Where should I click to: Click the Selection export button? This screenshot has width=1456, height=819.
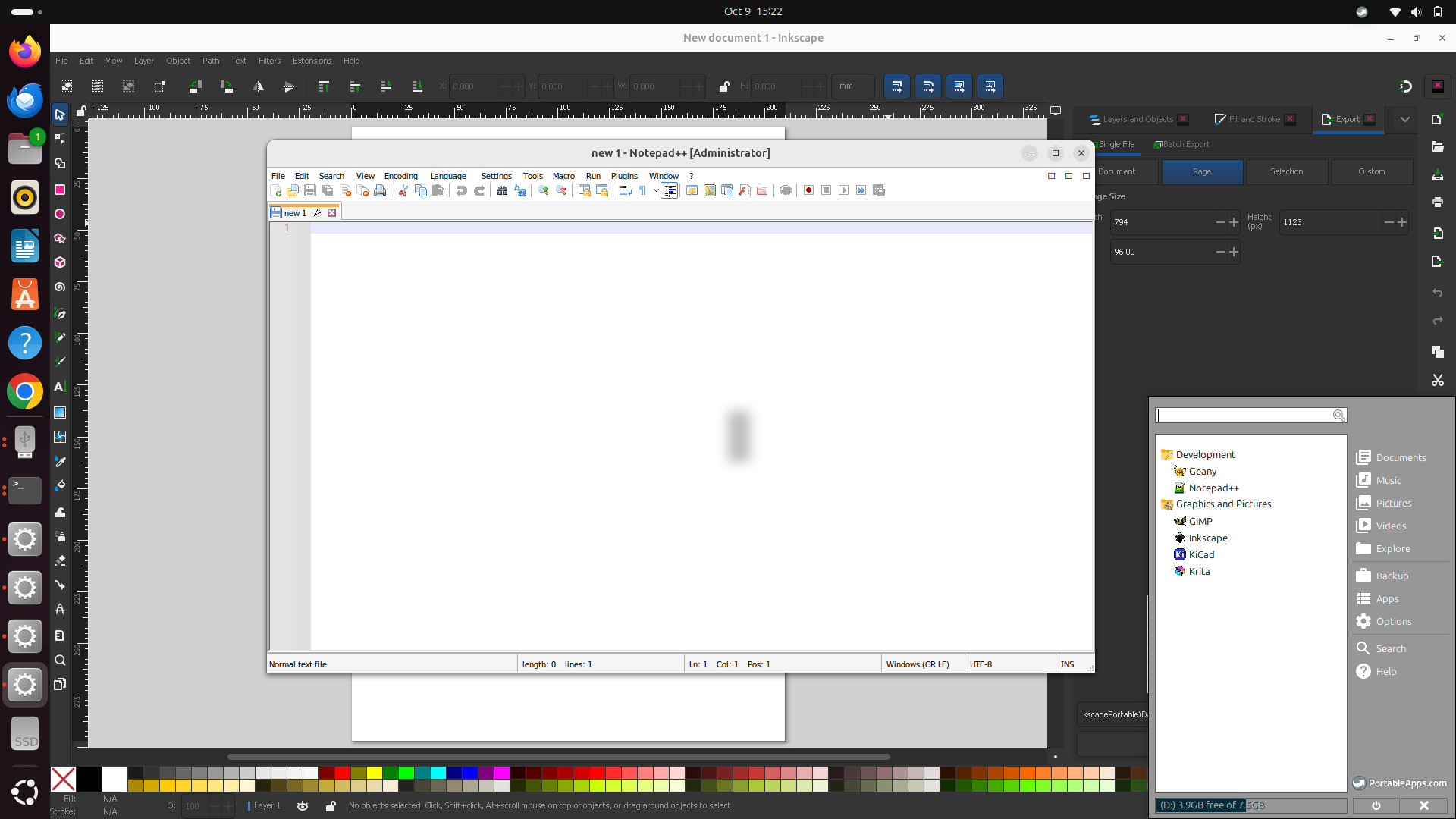coord(1286,171)
